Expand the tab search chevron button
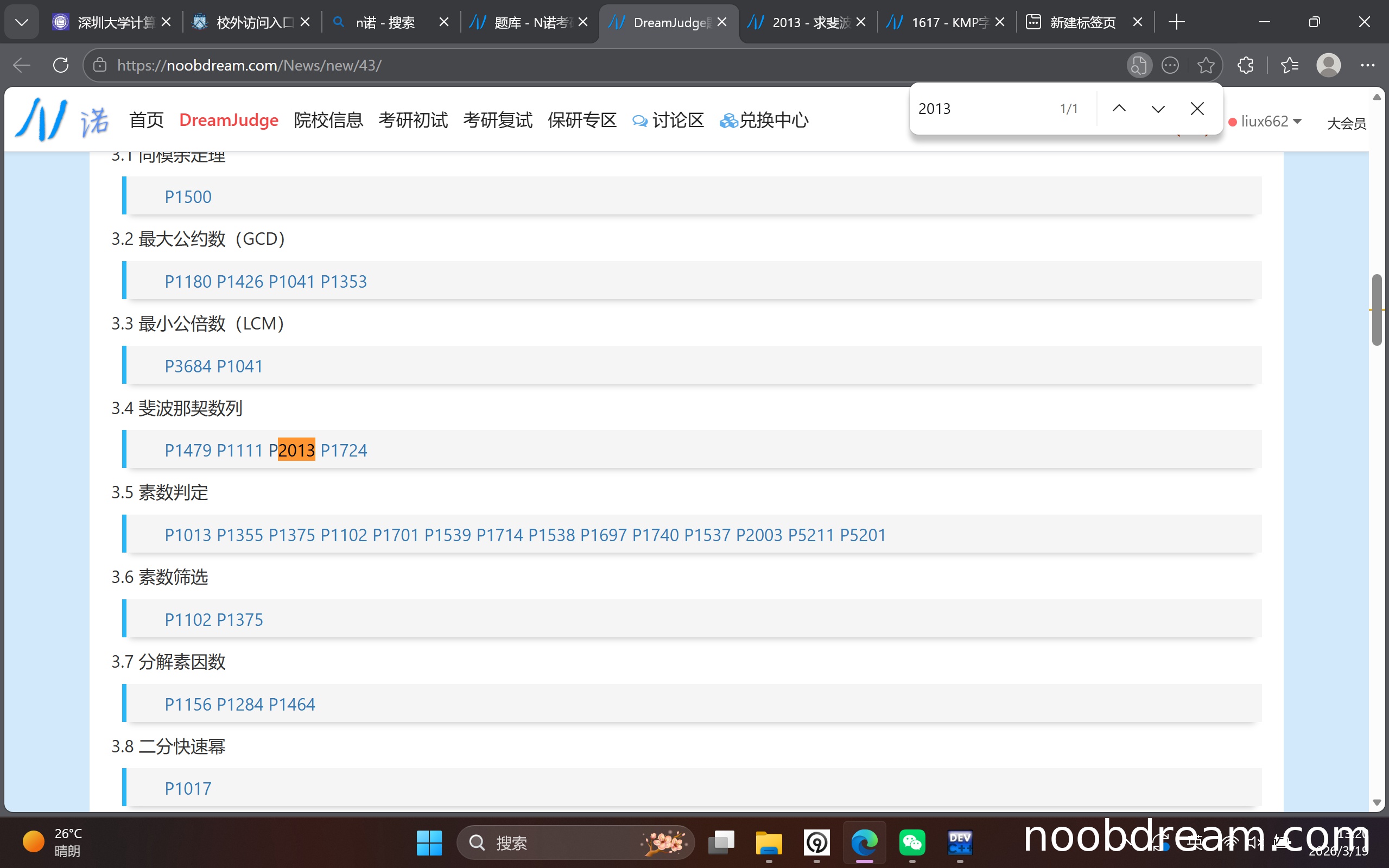Image resolution: width=1389 pixels, height=868 pixels. pyautogui.click(x=22, y=22)
